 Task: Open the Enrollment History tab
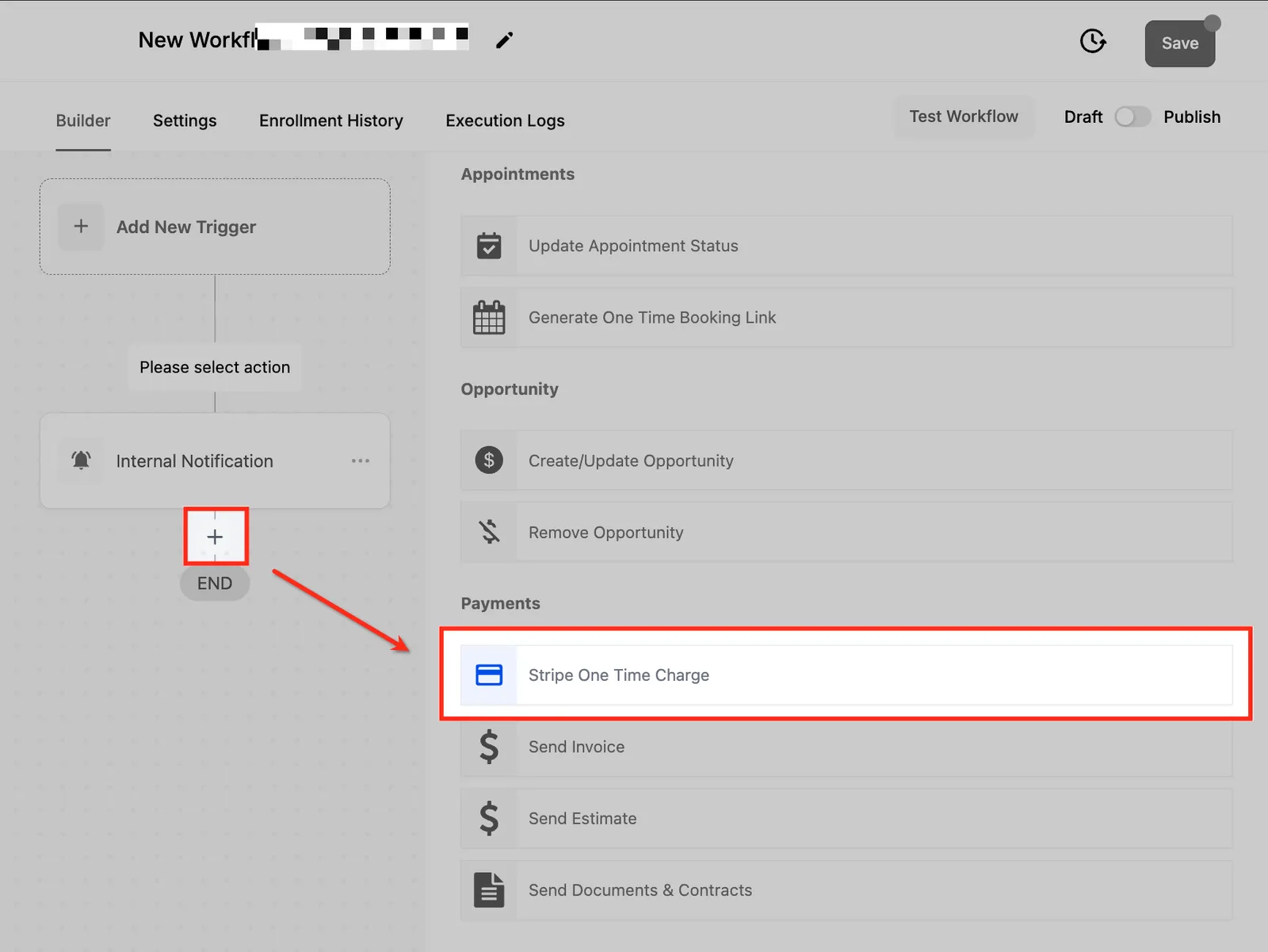click(x=331, y=120)
